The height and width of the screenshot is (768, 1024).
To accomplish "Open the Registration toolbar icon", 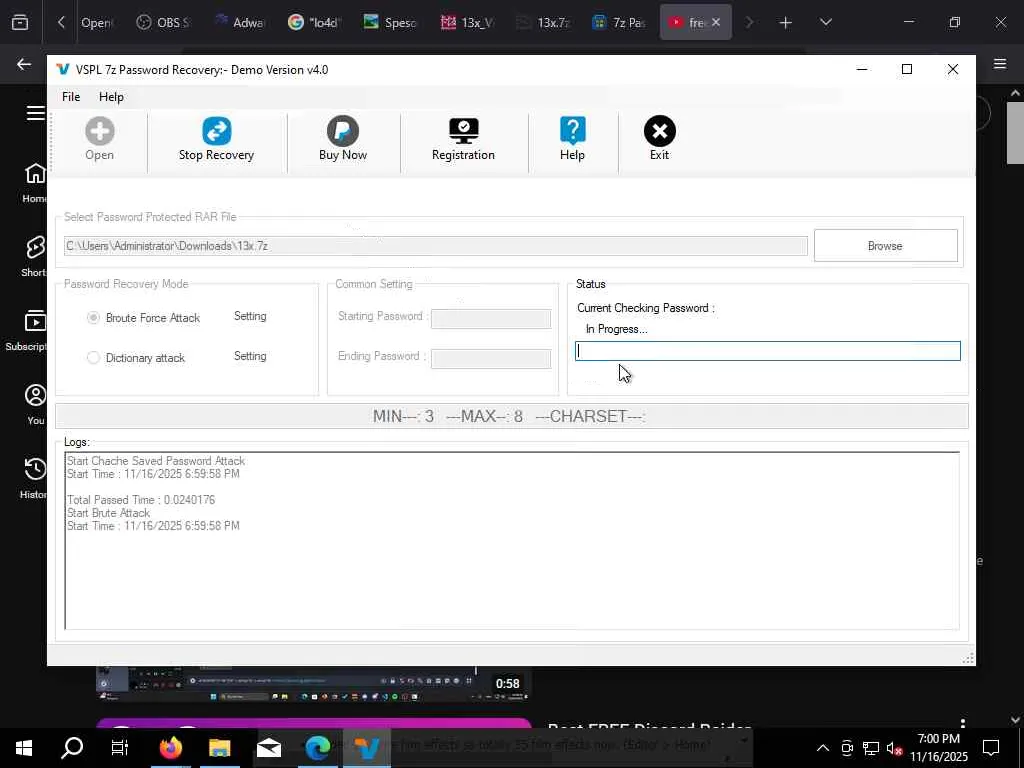I will pyautogui.click(x=463, y=139).
